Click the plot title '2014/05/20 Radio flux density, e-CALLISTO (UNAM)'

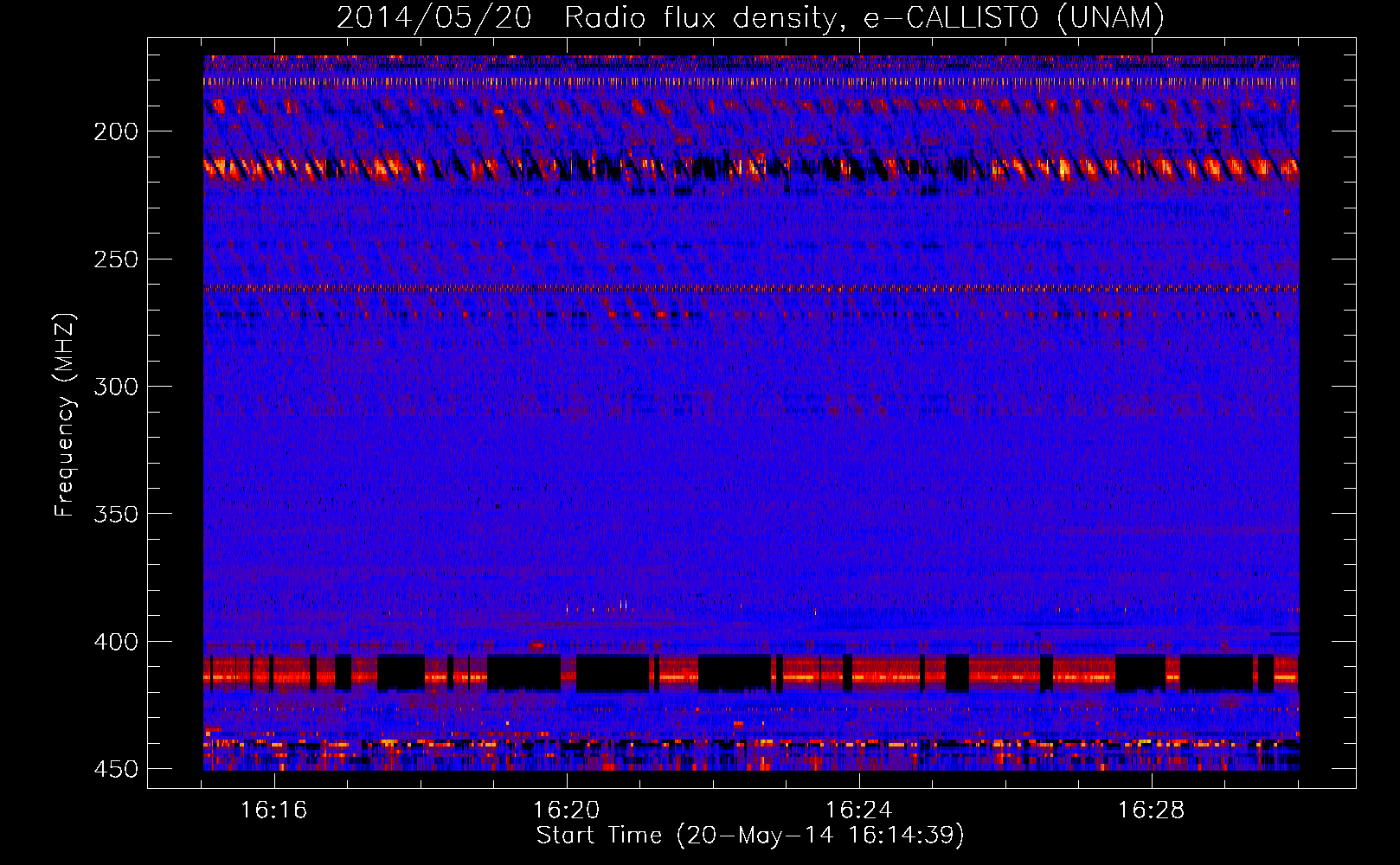pos(750,18)
